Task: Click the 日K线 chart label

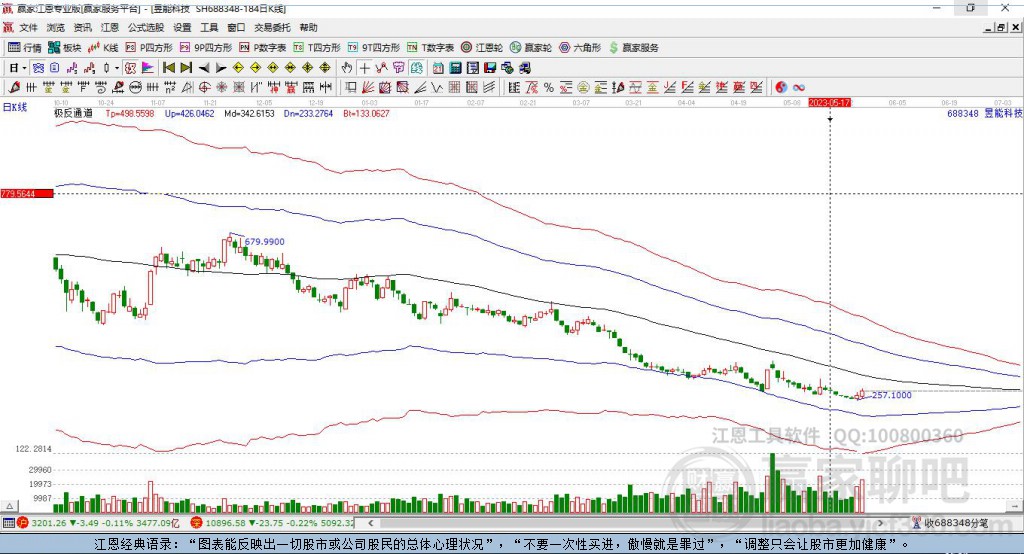Action: coord(15,107)
